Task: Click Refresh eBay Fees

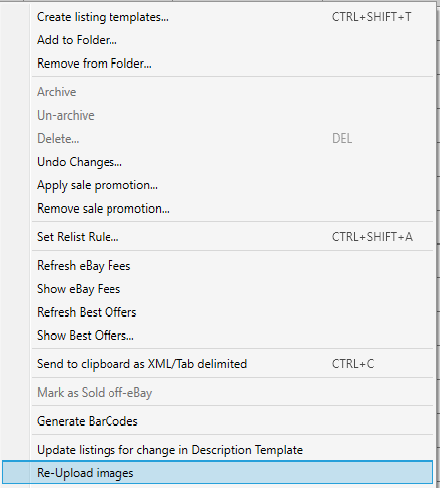Action: coord(217,266)
